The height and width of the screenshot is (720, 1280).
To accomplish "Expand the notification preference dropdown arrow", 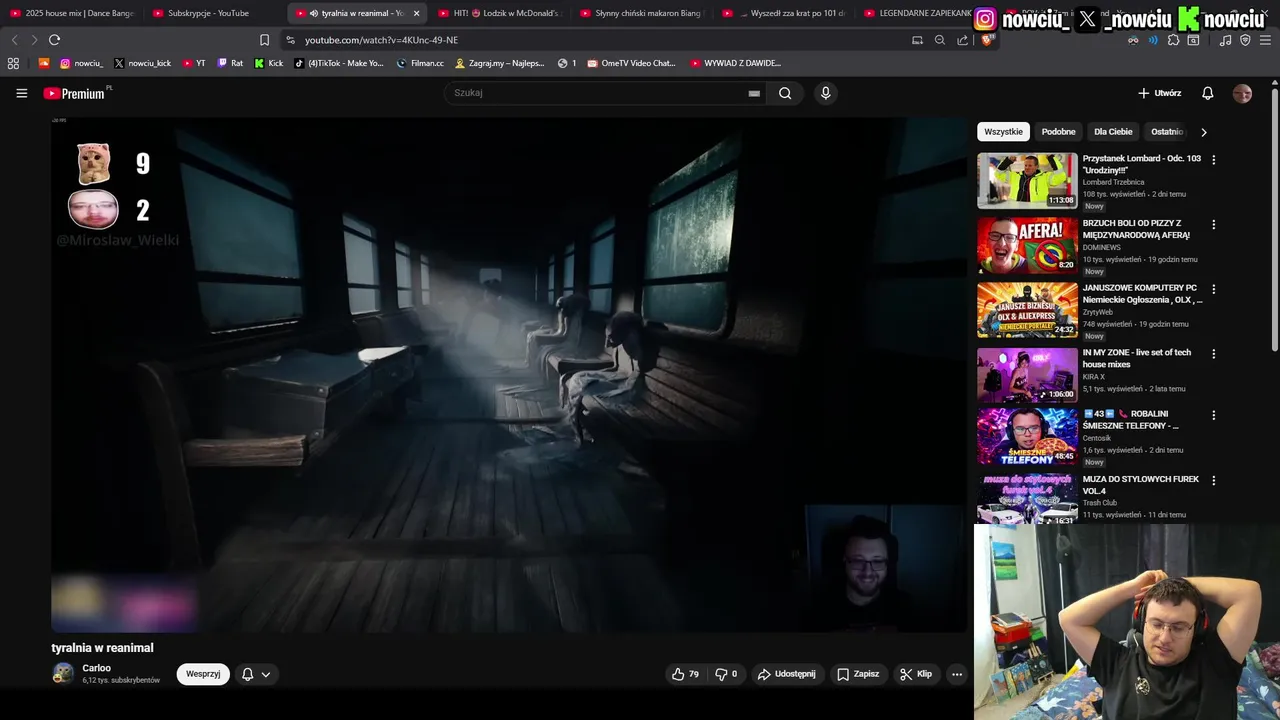I will [266, 674].
